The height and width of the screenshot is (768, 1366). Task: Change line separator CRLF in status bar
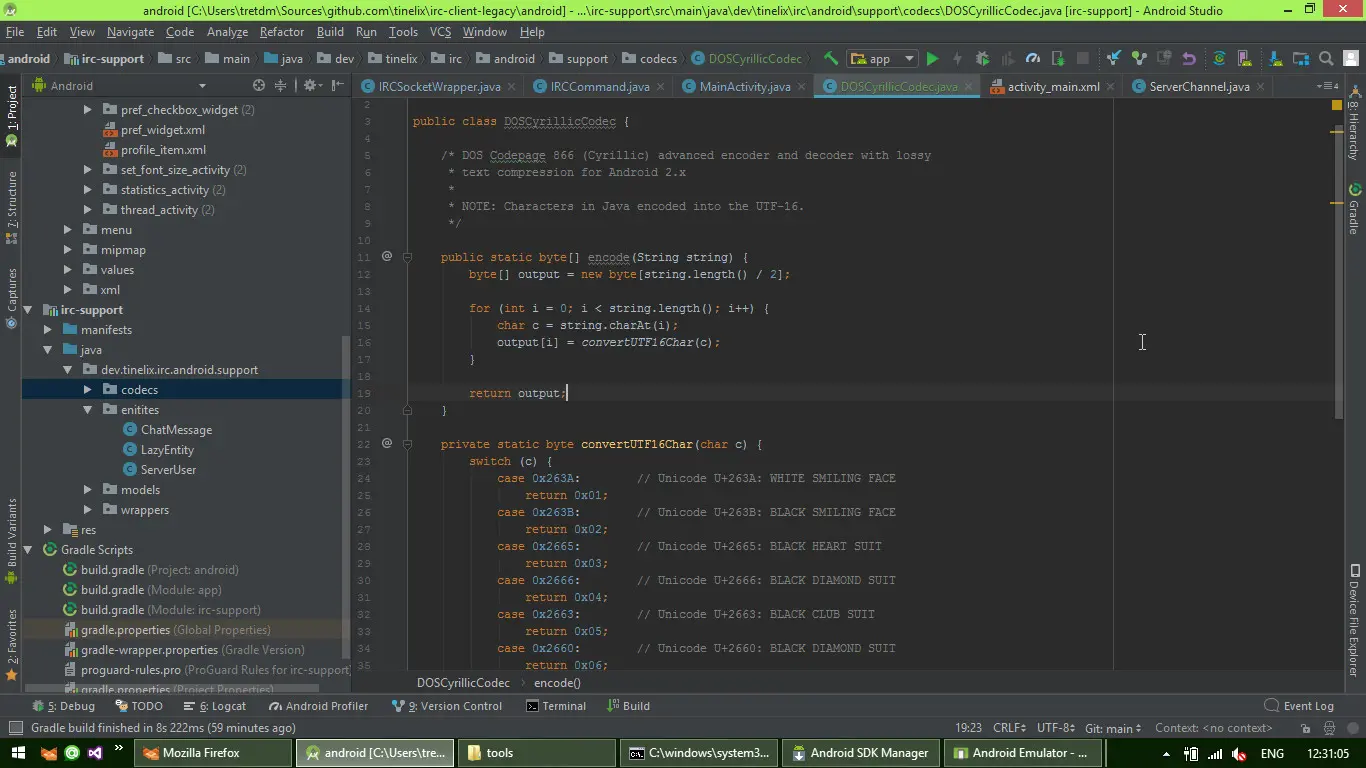click(1010, 728)
